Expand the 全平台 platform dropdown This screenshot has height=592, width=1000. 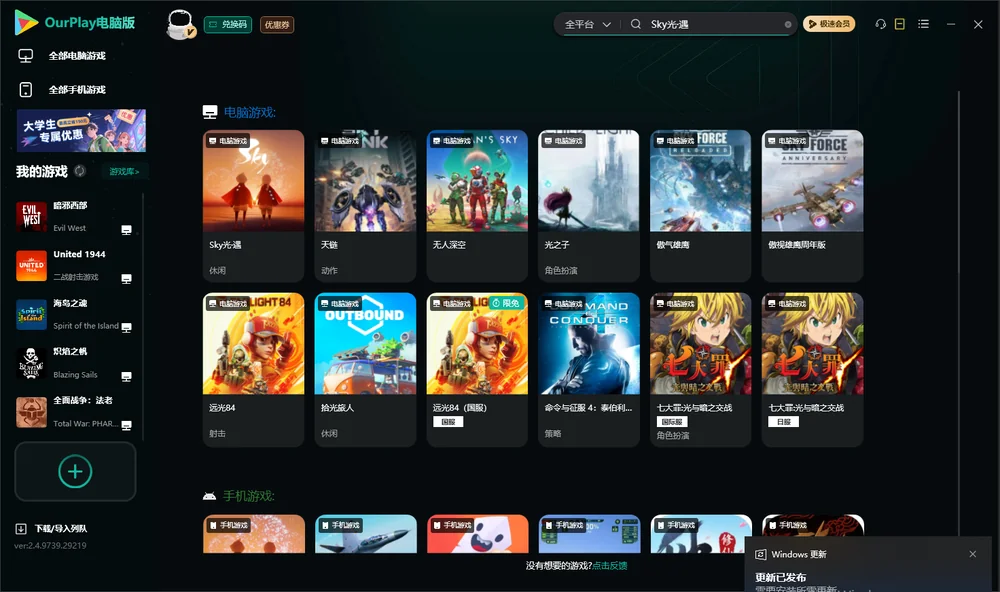point(587,24)
